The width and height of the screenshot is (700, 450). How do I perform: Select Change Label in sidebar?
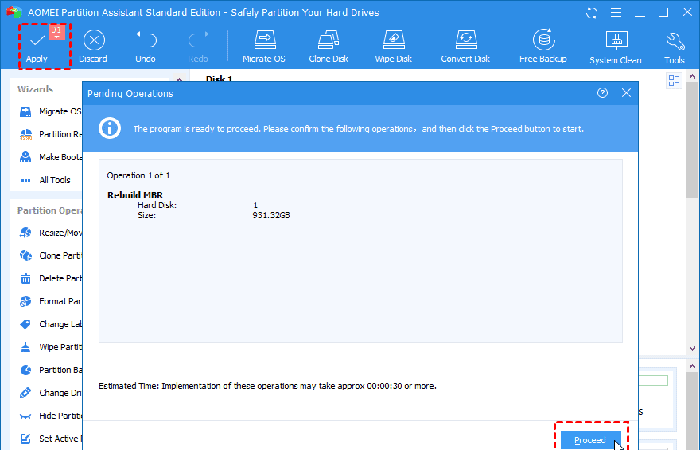(x=50, y=324)
